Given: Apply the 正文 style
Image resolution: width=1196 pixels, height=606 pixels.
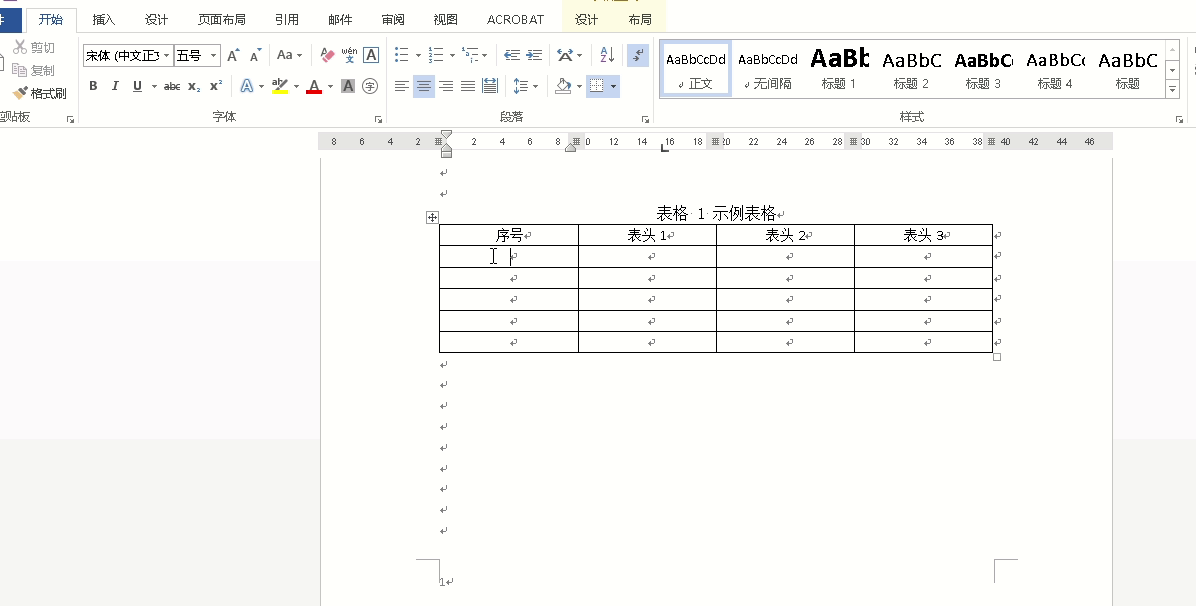Looking at the screenshot, I should [x=696, y=69].
